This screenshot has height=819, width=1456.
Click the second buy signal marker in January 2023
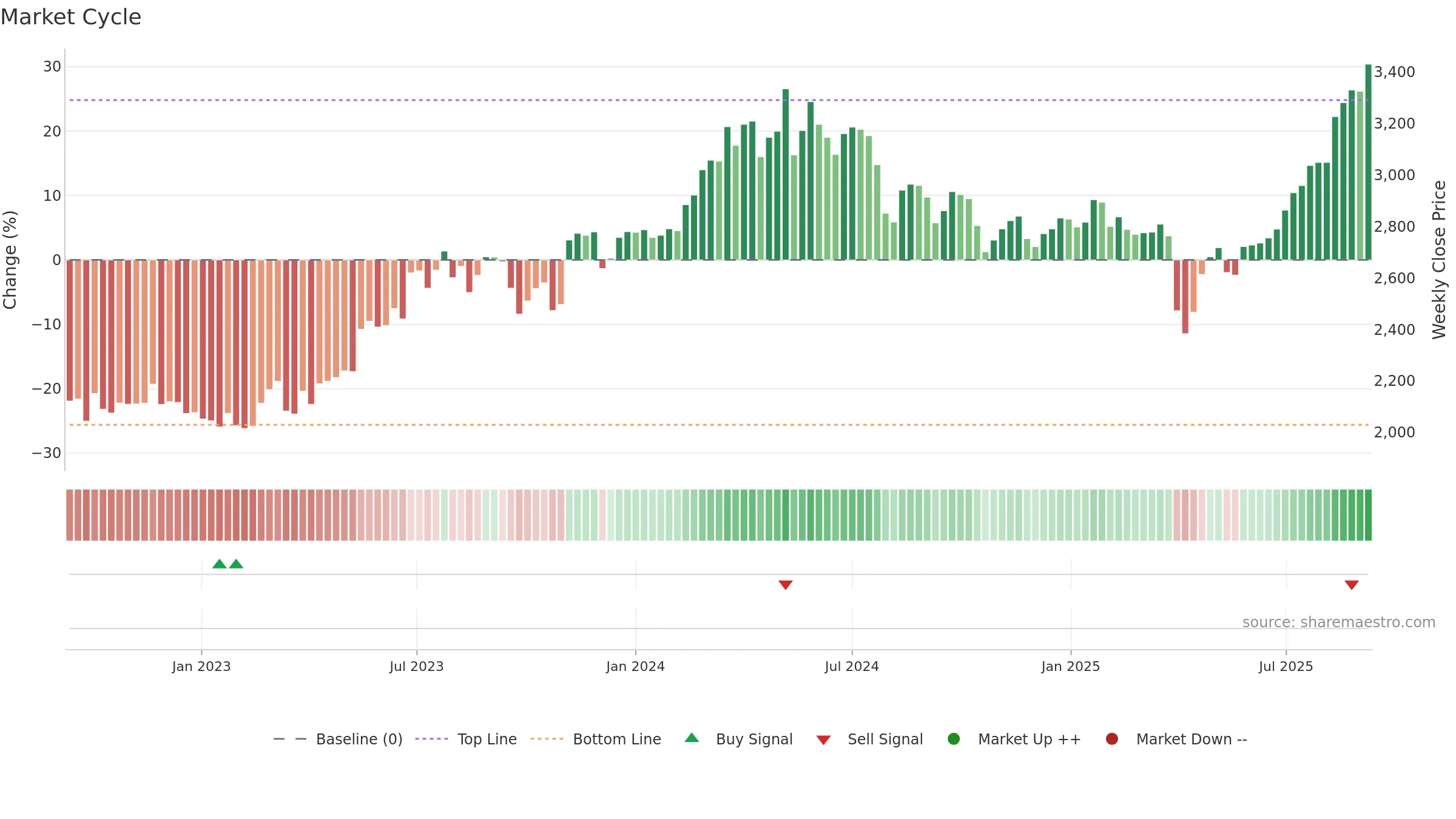(236, 564)
